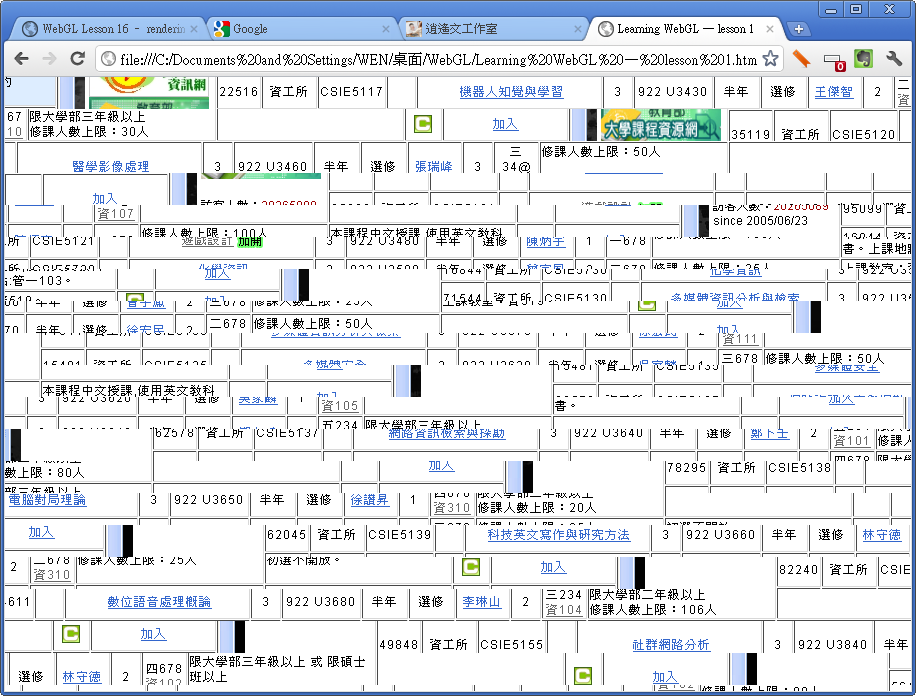Open a new tab with the plus button
The height and width of the screenshot is (696, 916).
pyautogui.click(x=798, y=29)
